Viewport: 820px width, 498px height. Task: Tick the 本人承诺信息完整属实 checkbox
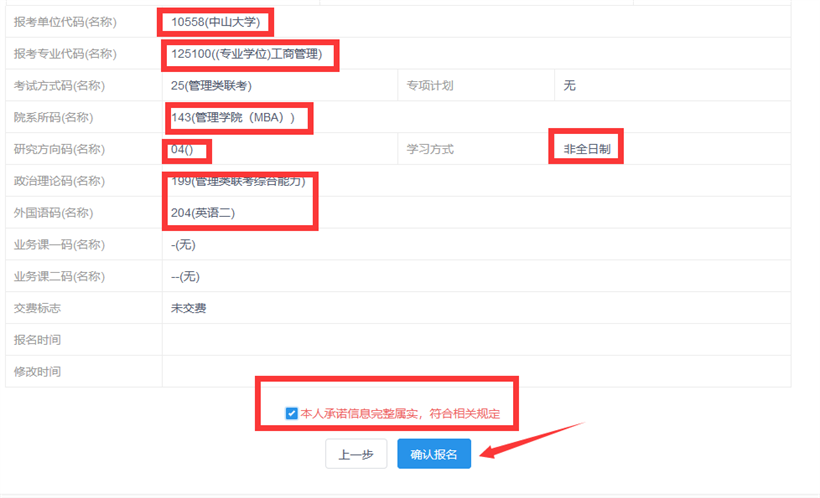[291, 413]
